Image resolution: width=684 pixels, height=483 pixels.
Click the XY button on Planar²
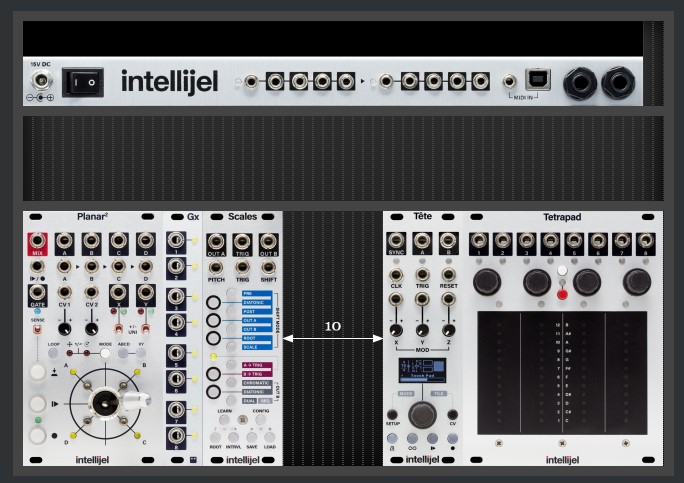point(141,353)
